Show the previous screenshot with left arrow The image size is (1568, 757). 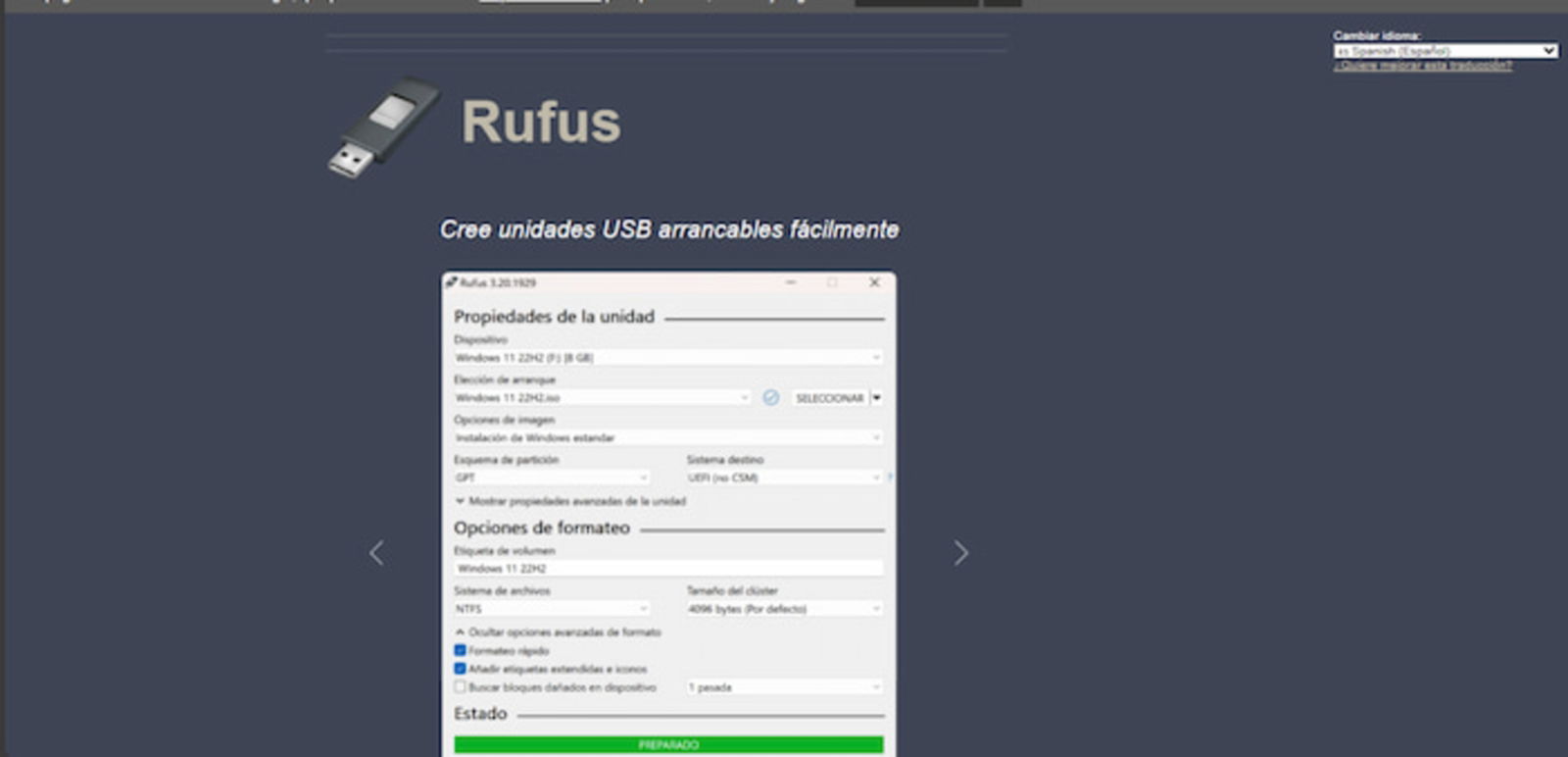point(376,553)
